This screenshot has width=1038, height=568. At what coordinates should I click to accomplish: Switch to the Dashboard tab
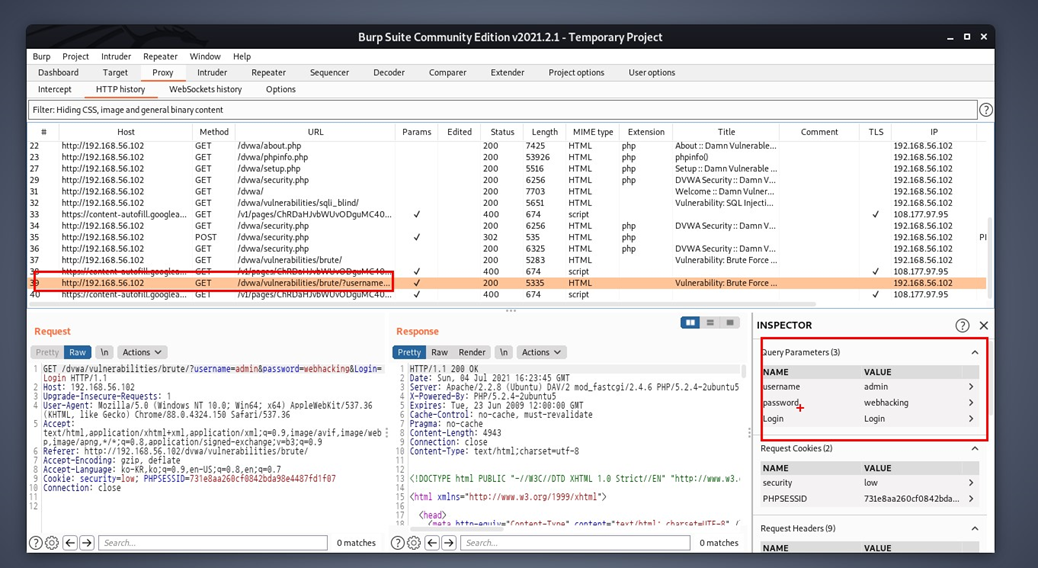coord(58,73)
